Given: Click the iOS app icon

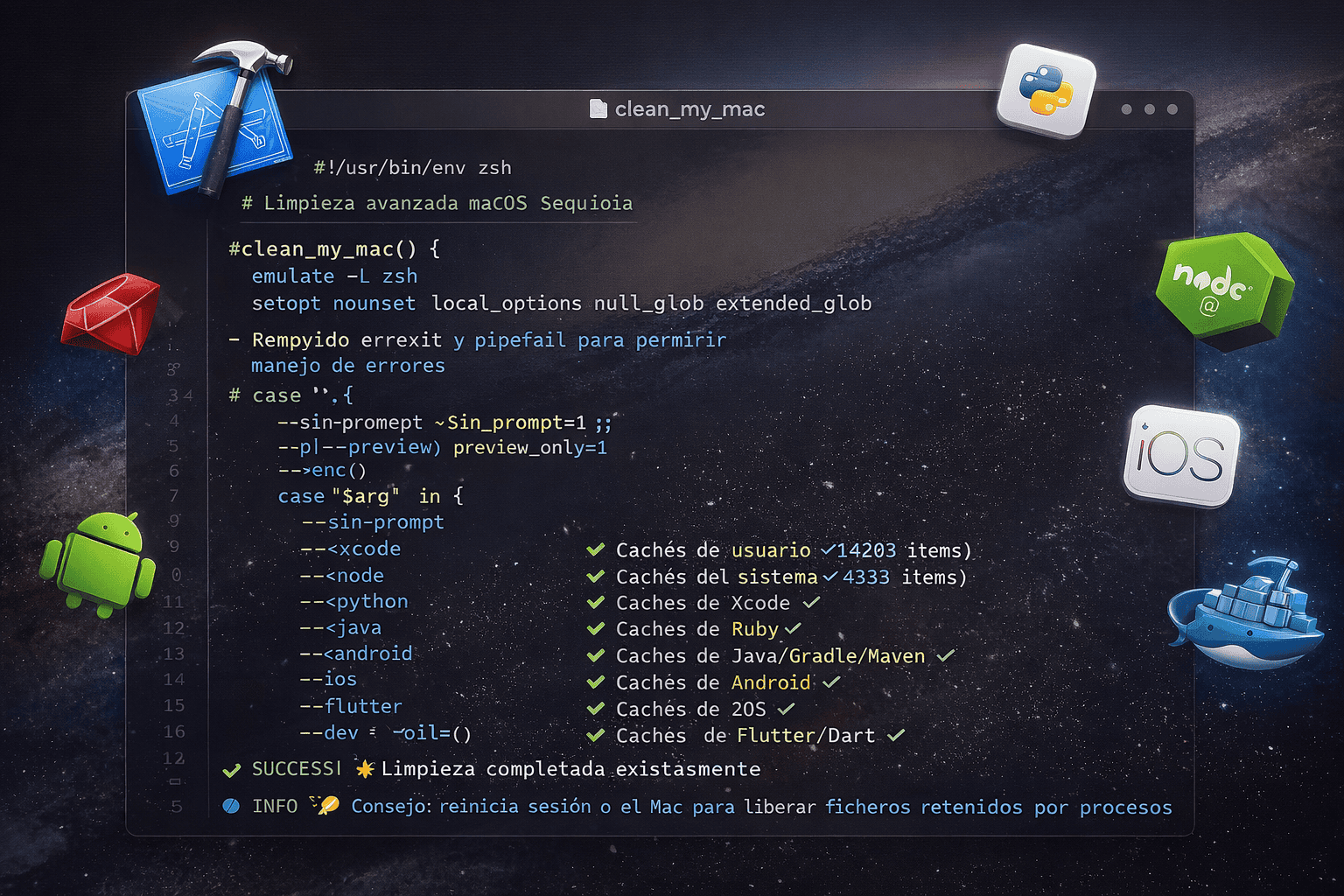Looking at the screenshot, I should pyautogui.click(x=1181, y=455).
